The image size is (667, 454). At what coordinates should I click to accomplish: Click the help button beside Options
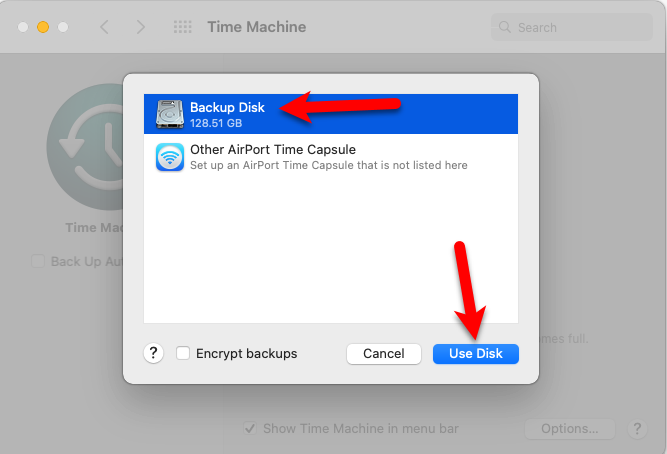[x=637, y=429]
